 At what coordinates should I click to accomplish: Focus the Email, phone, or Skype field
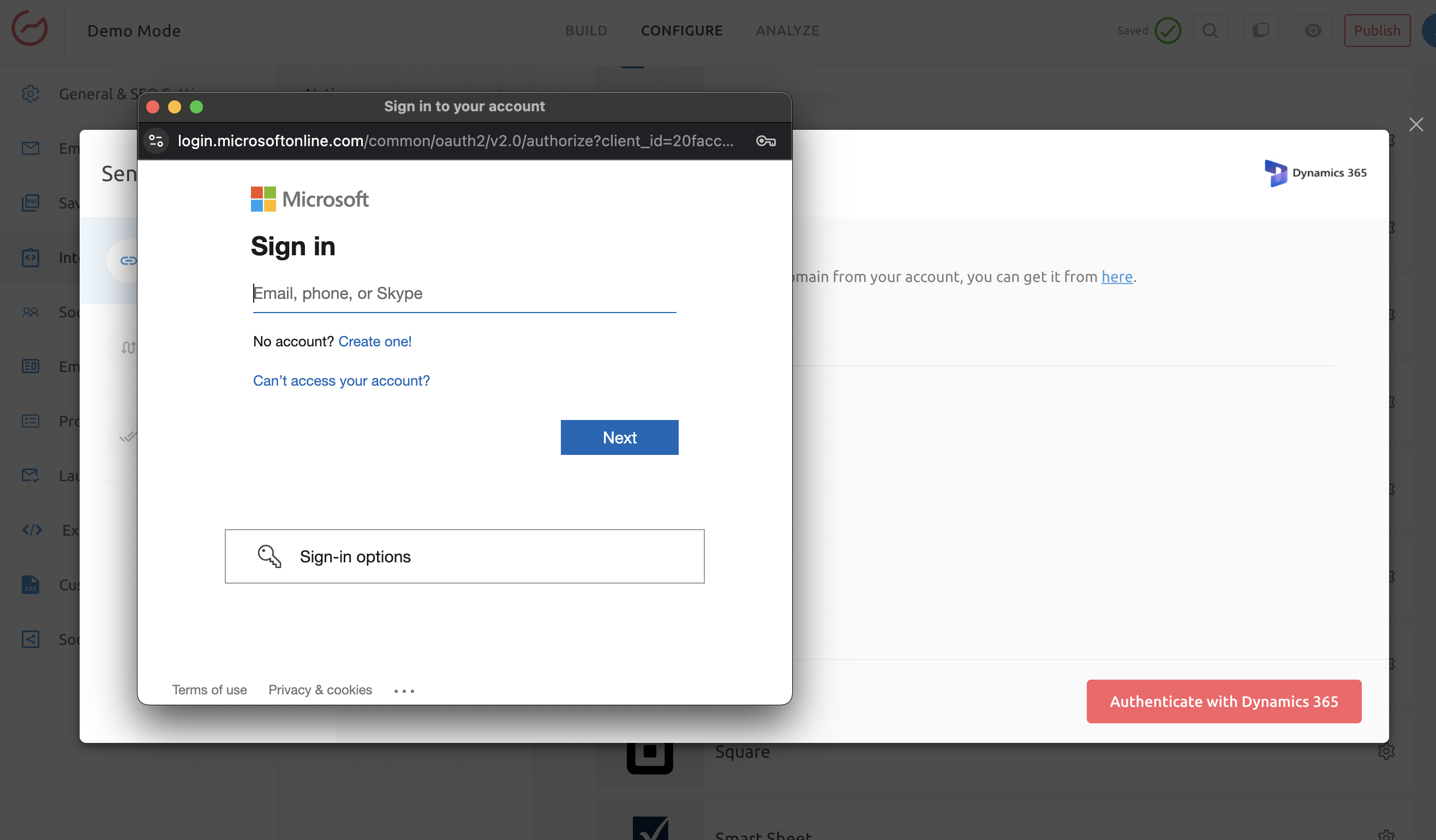[x=464, y=293]
